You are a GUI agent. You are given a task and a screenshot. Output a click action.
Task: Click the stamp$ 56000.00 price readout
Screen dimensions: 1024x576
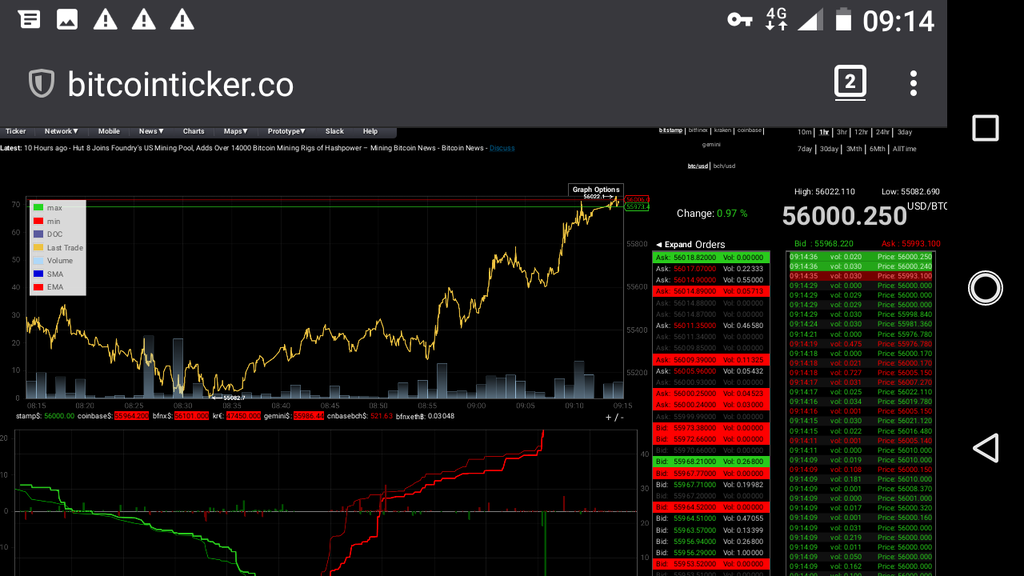45,416
